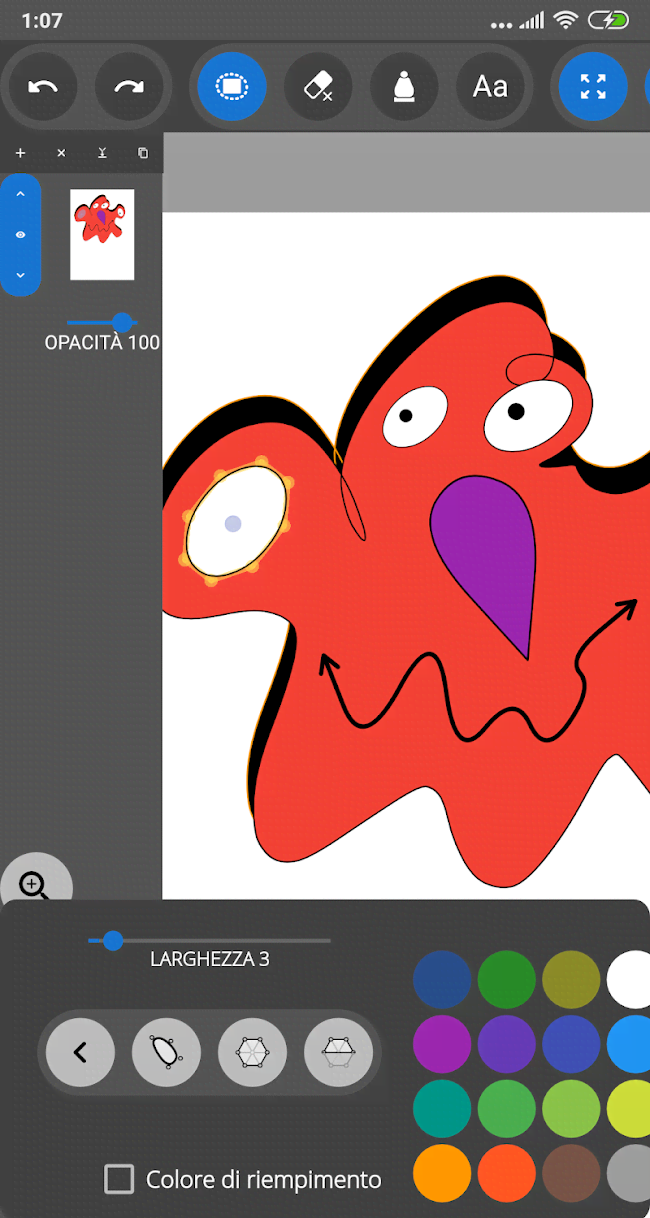
Task: Tap the expand fullscreen arrows icon
Action: click(x=593, y=87)
